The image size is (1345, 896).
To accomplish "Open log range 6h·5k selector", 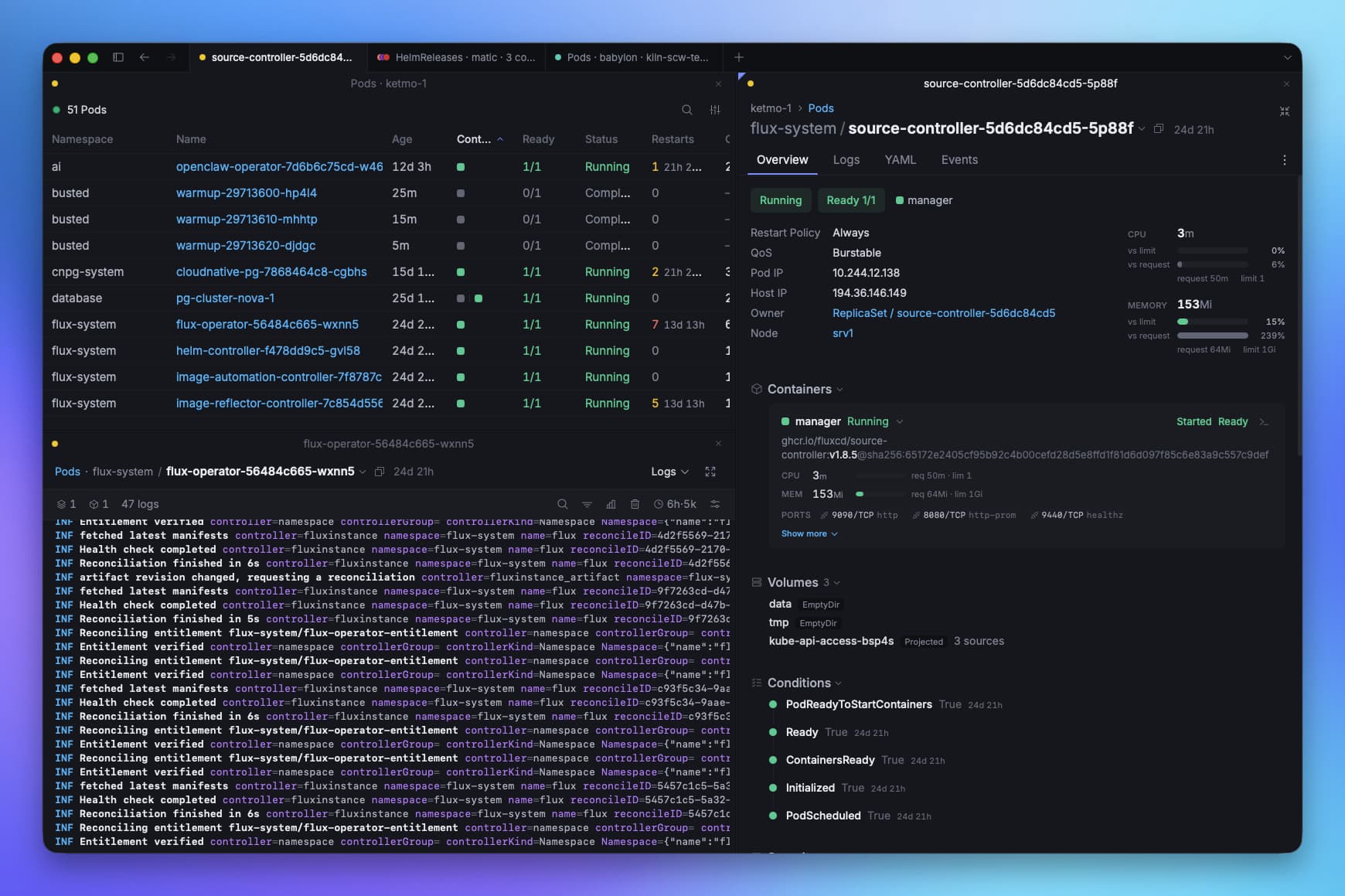I will point(675,504).
